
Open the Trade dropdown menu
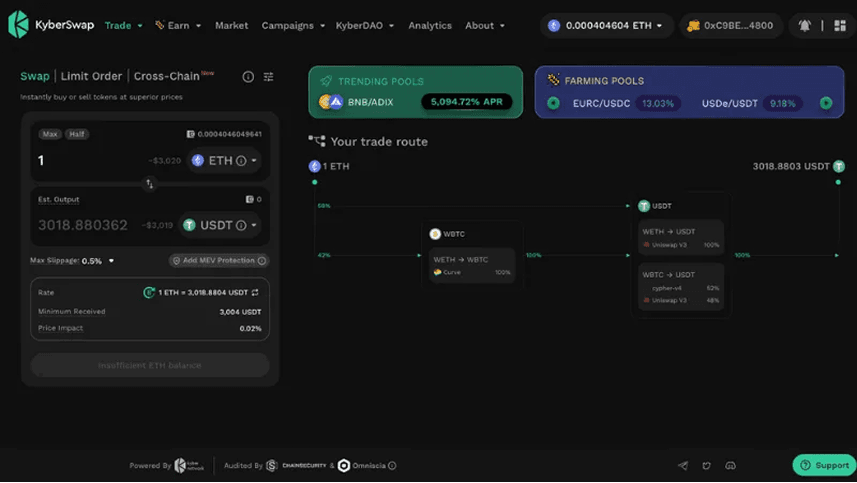pos(124,26)
